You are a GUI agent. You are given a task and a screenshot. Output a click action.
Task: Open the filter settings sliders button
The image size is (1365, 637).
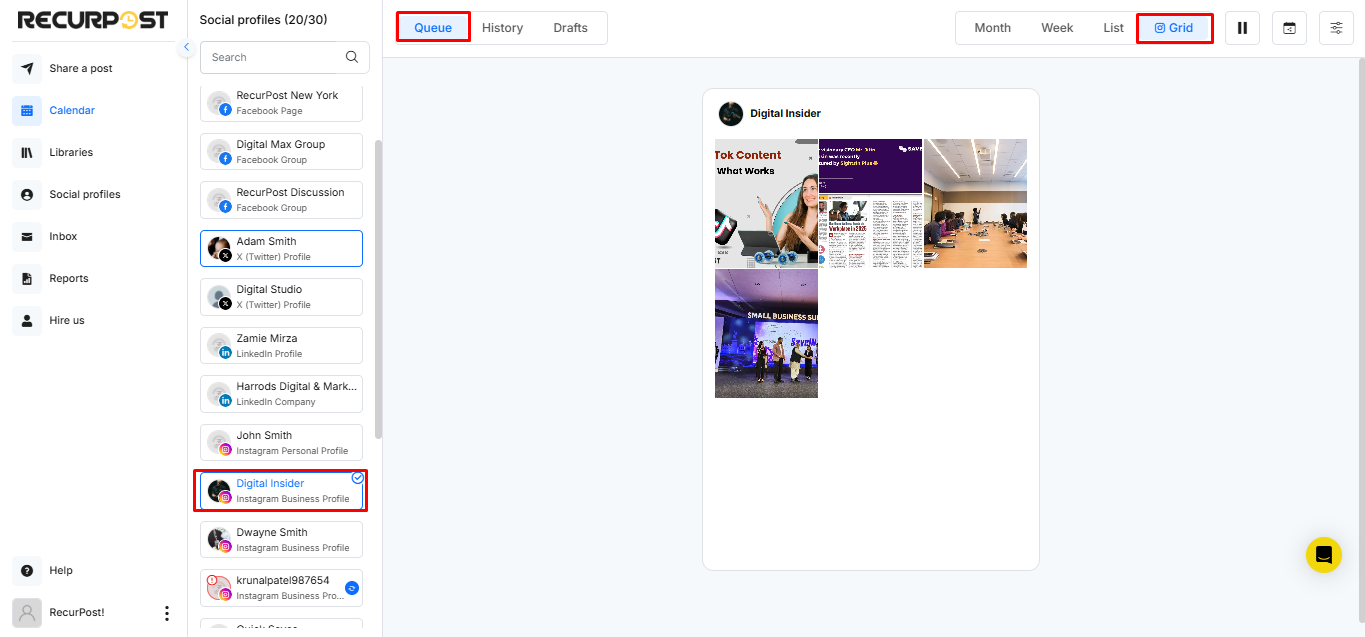coord(1336,28)
